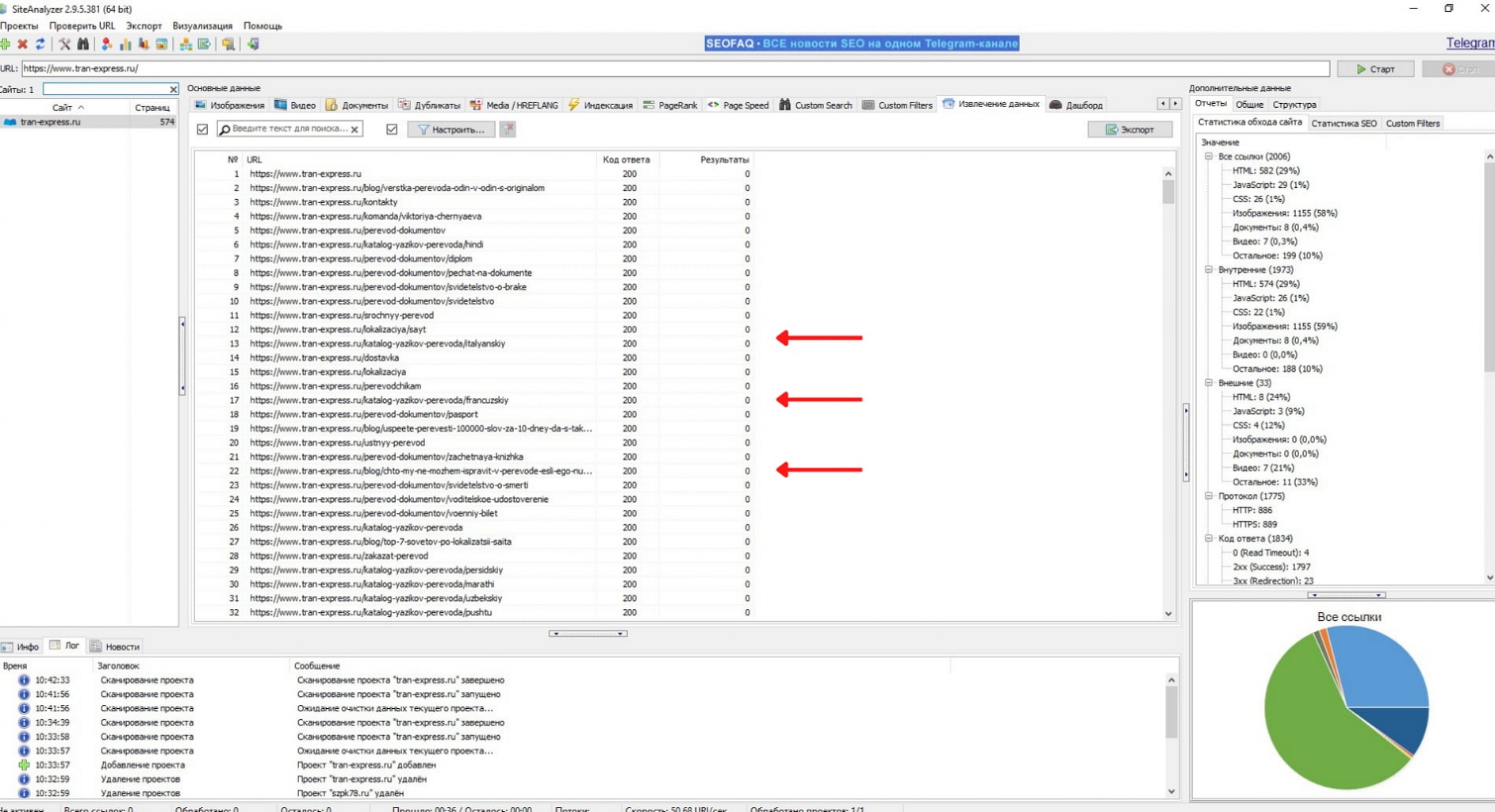Screen dimensions: 1495x812
Task: Select the row ending with /kontakty
Action: click(476, 202)
